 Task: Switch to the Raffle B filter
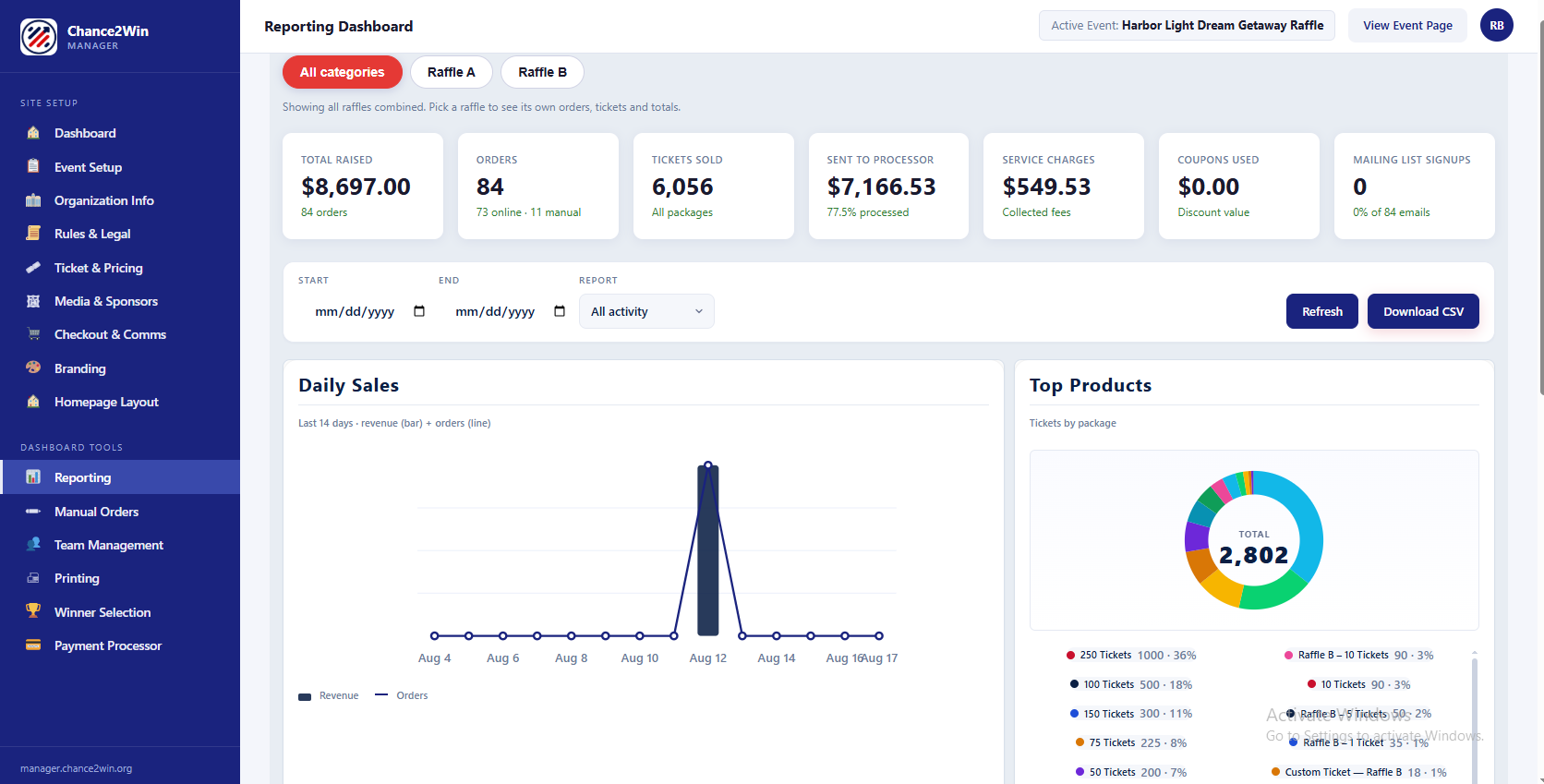[x=543, y=72]
